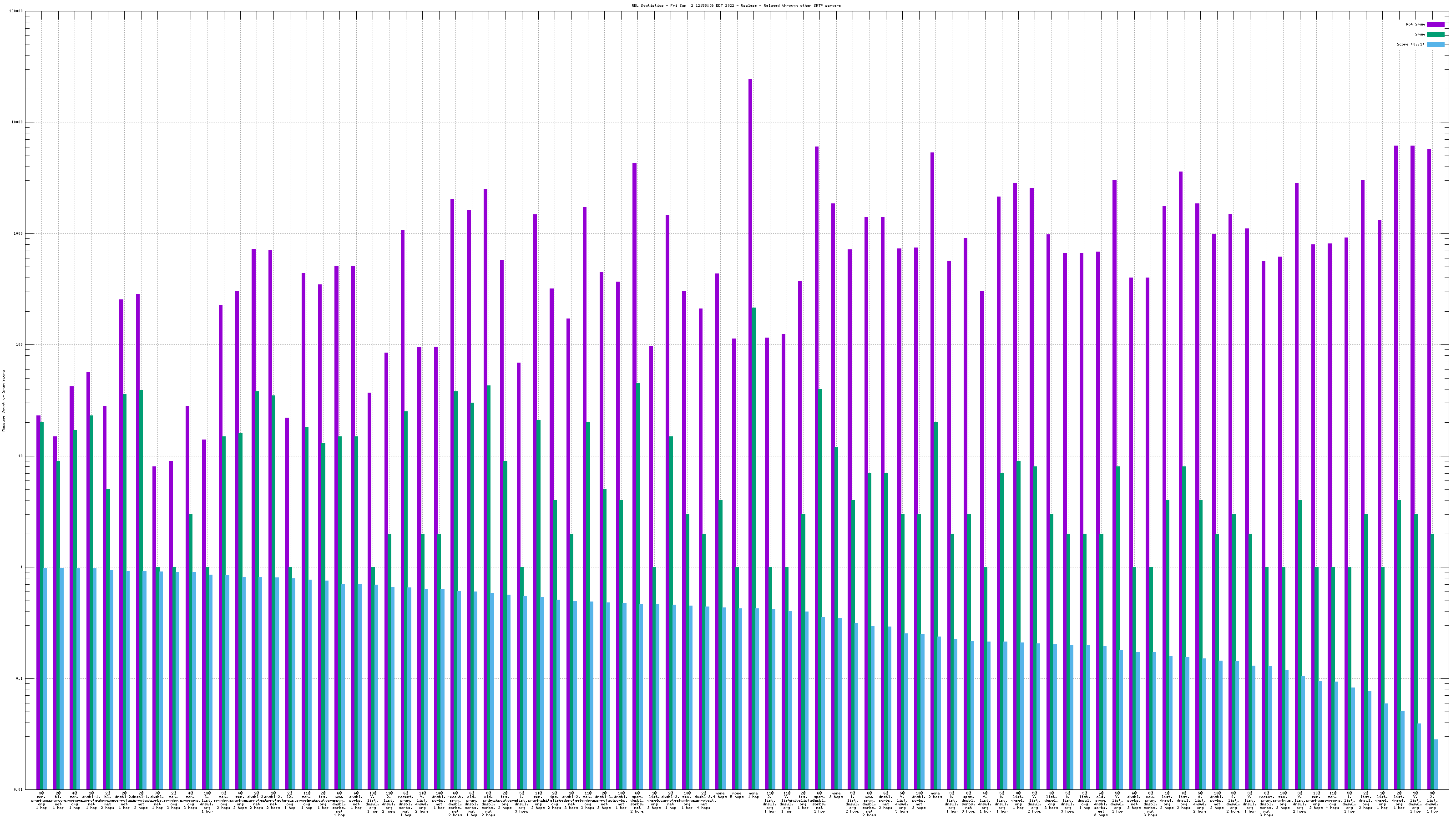Screen dimensions: 1456x819
Task: Click the rotated 'Message Count or Spam Score' axis label
Action: pyautogui.click(x=3, y=401)
